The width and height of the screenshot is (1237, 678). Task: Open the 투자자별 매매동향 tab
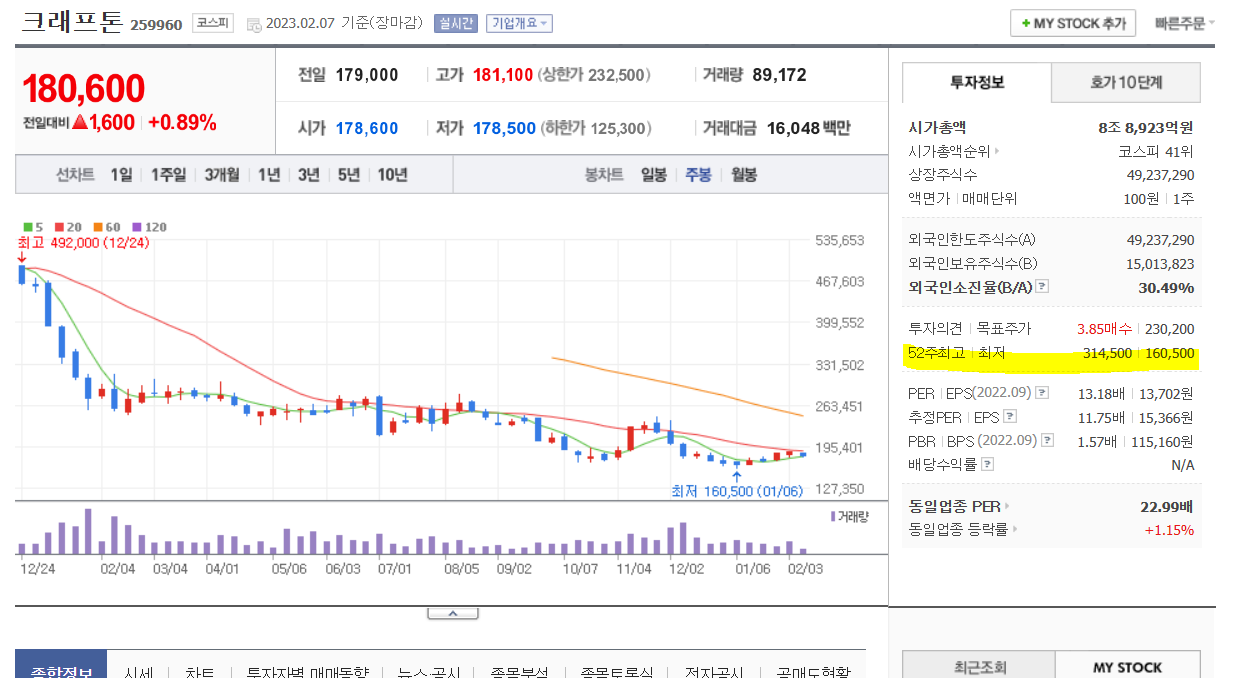pos(307,671)
